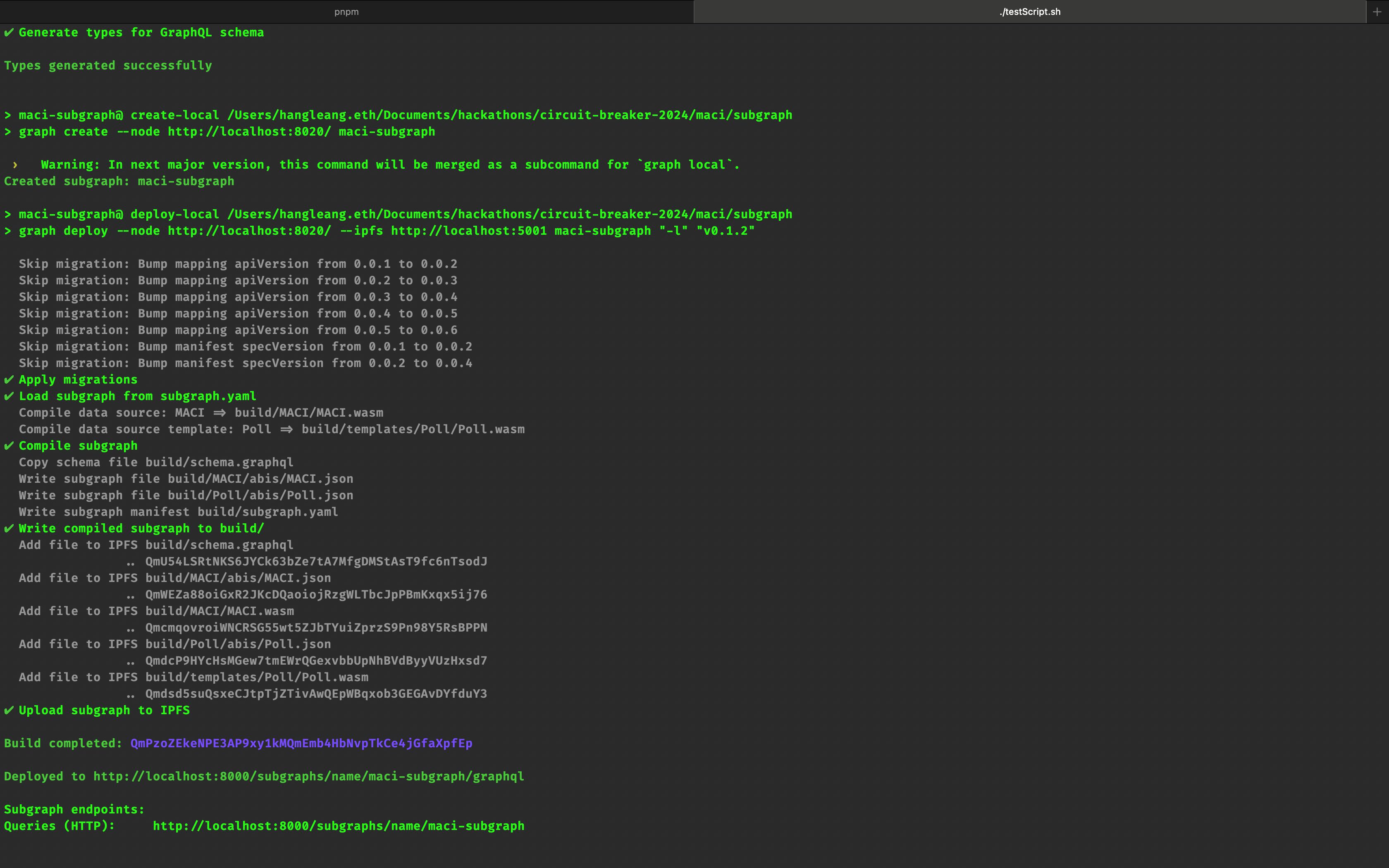The image size is (1389, 868).
Task: Open a new terminal tab with plus
Action: tap(1377, 12)
